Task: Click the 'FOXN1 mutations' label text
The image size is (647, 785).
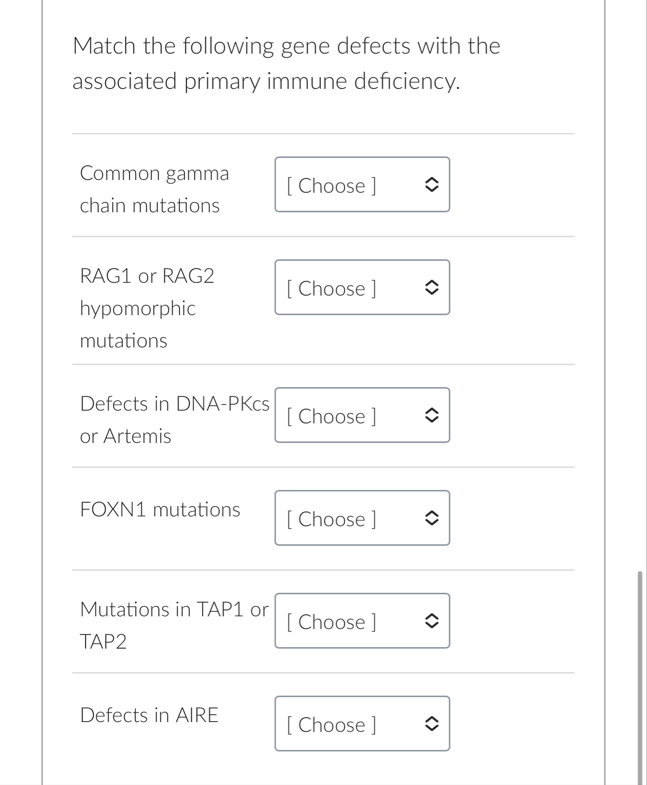Action: pos(160,510)
